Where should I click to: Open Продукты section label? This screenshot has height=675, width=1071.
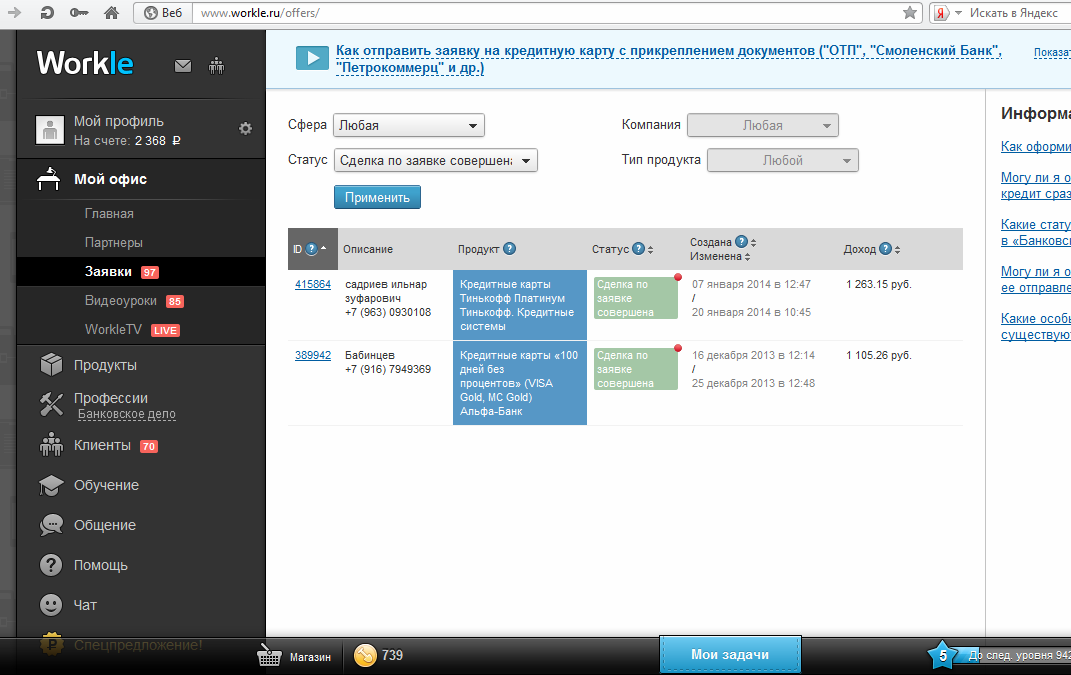coord(105,365)
